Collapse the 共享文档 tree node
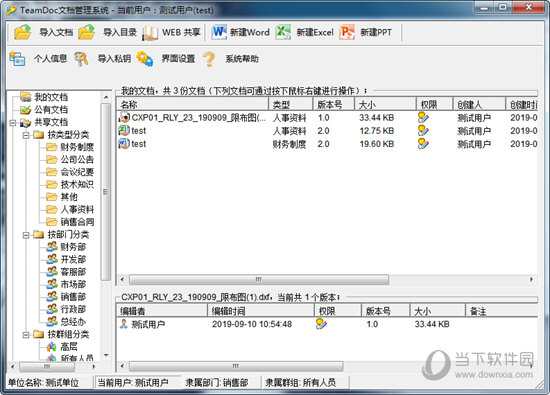This screenshot has width=550, height=395. tap(13, 122)
